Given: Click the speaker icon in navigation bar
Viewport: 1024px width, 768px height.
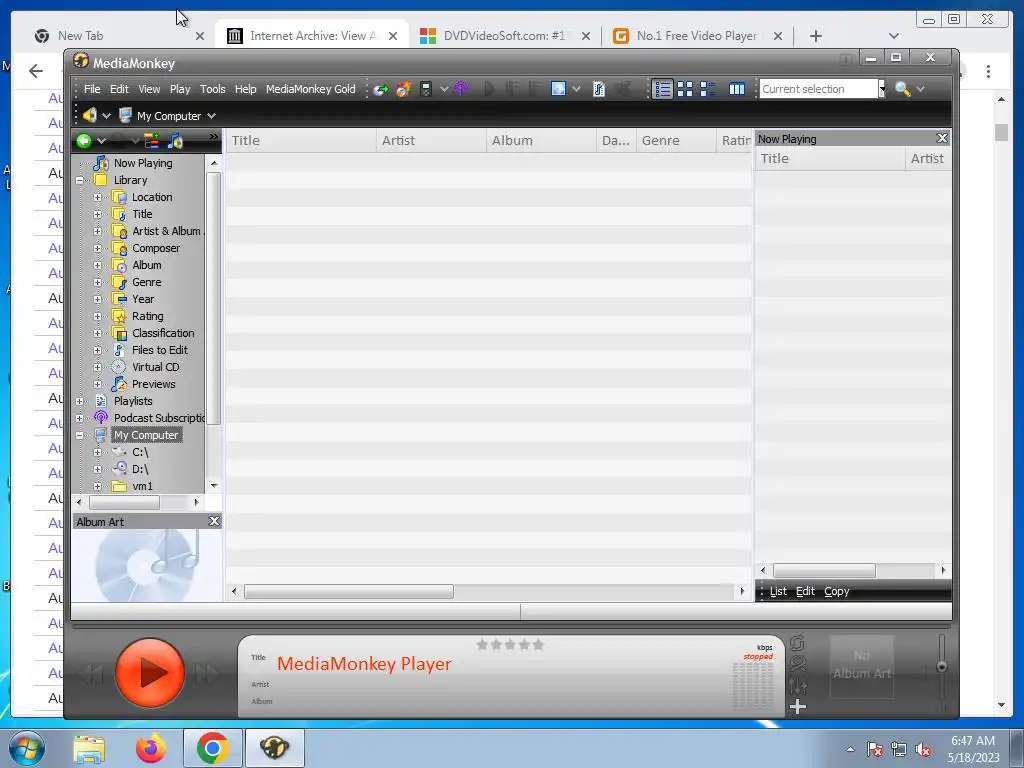Looking at the screenshot, I should (x=89, y=116).
